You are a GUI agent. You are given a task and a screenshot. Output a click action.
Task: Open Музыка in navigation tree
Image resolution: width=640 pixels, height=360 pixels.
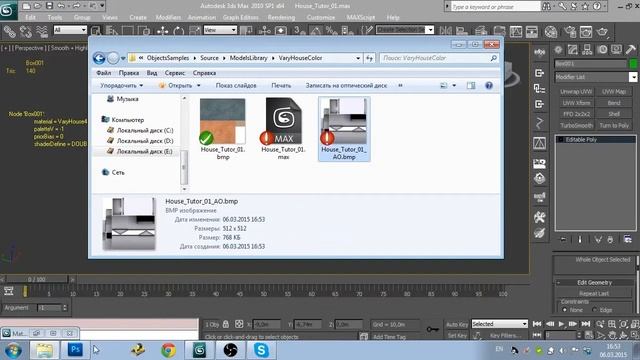click(123, 99)
